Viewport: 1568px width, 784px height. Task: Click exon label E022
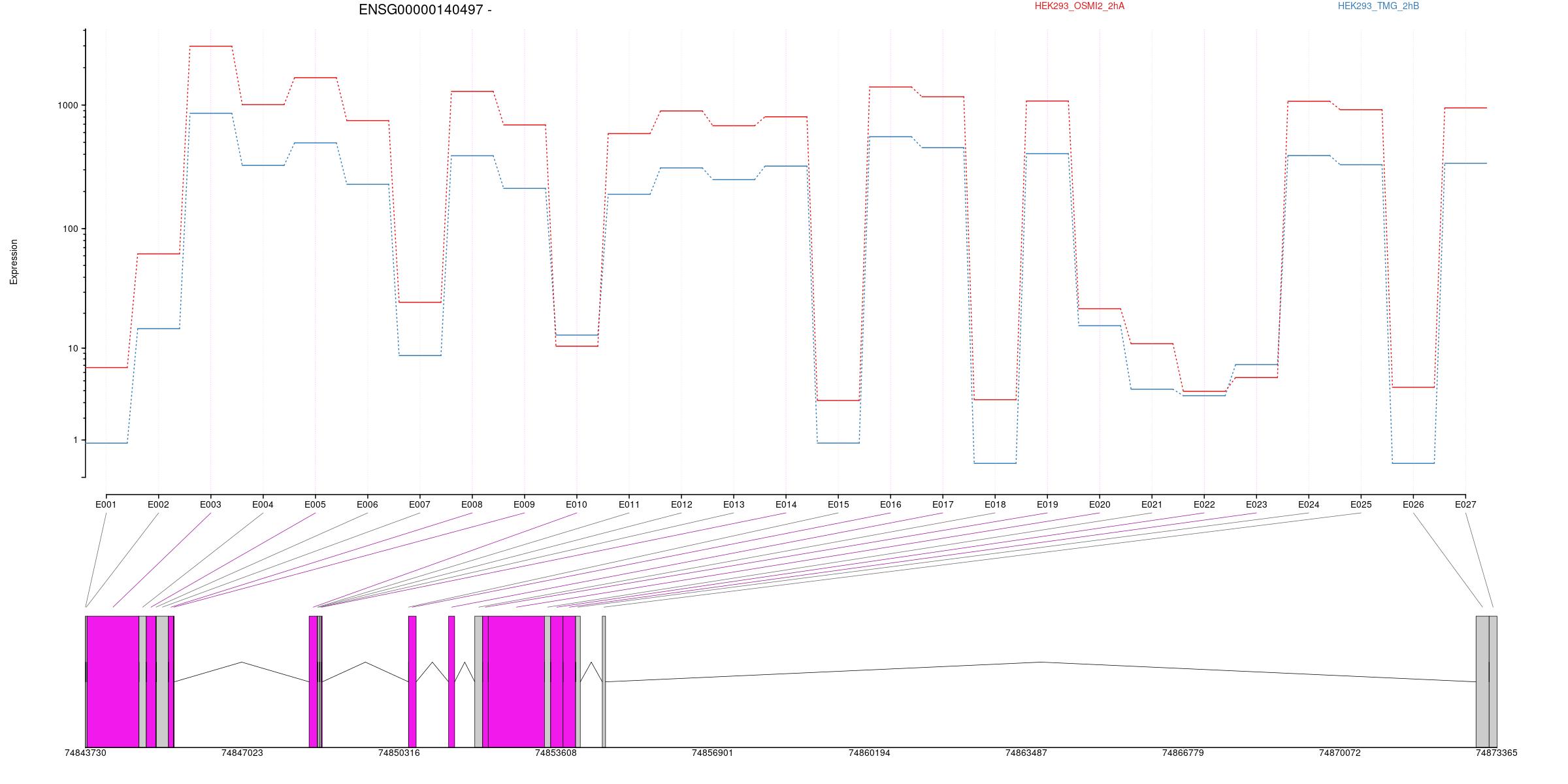(1204, 504)
